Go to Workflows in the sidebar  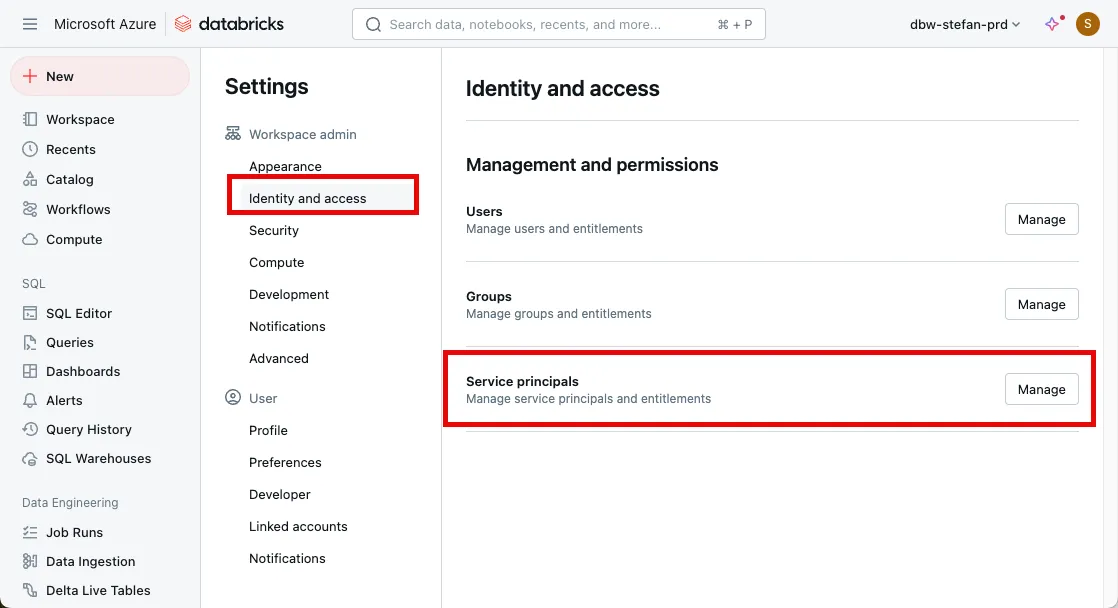(x=78, y=209)
